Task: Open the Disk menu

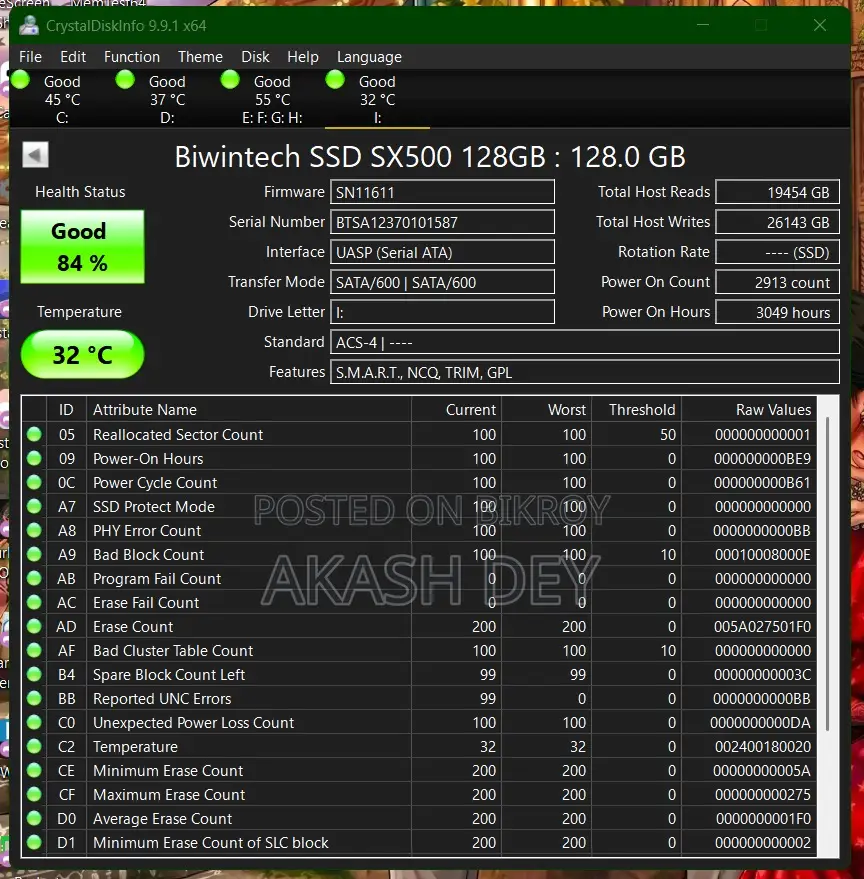Action: point(255,57)
